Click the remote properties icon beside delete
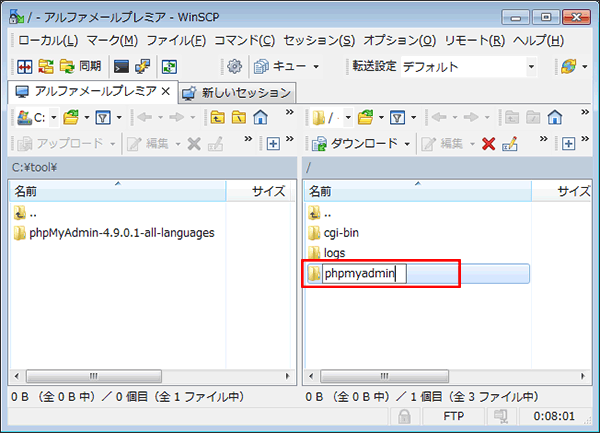600x433 pixels. coord(510,144)
